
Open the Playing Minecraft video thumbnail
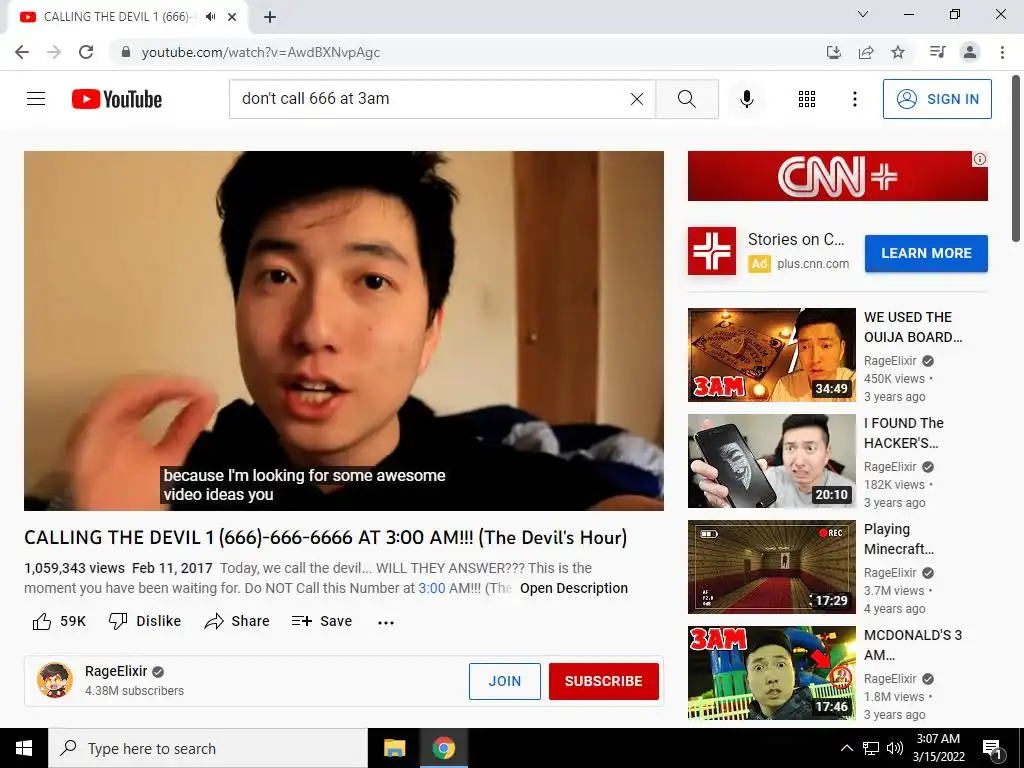(x=771, y=567)
